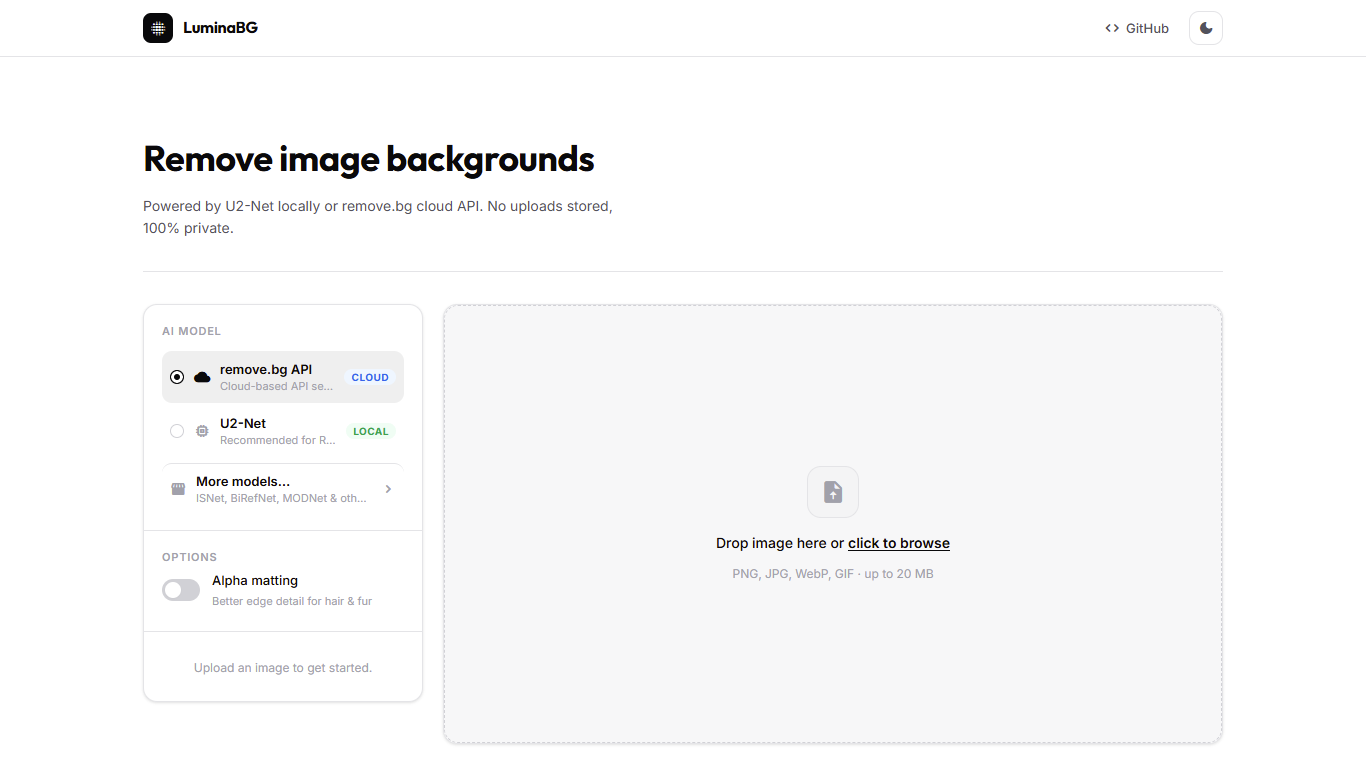Click "Upload an image to get started." text

pyautogui.click(x=283, y=667)
